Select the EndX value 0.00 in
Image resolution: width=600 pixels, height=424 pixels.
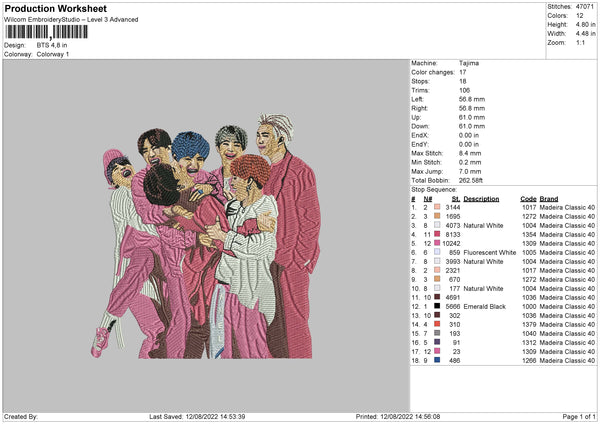point(469,135)
